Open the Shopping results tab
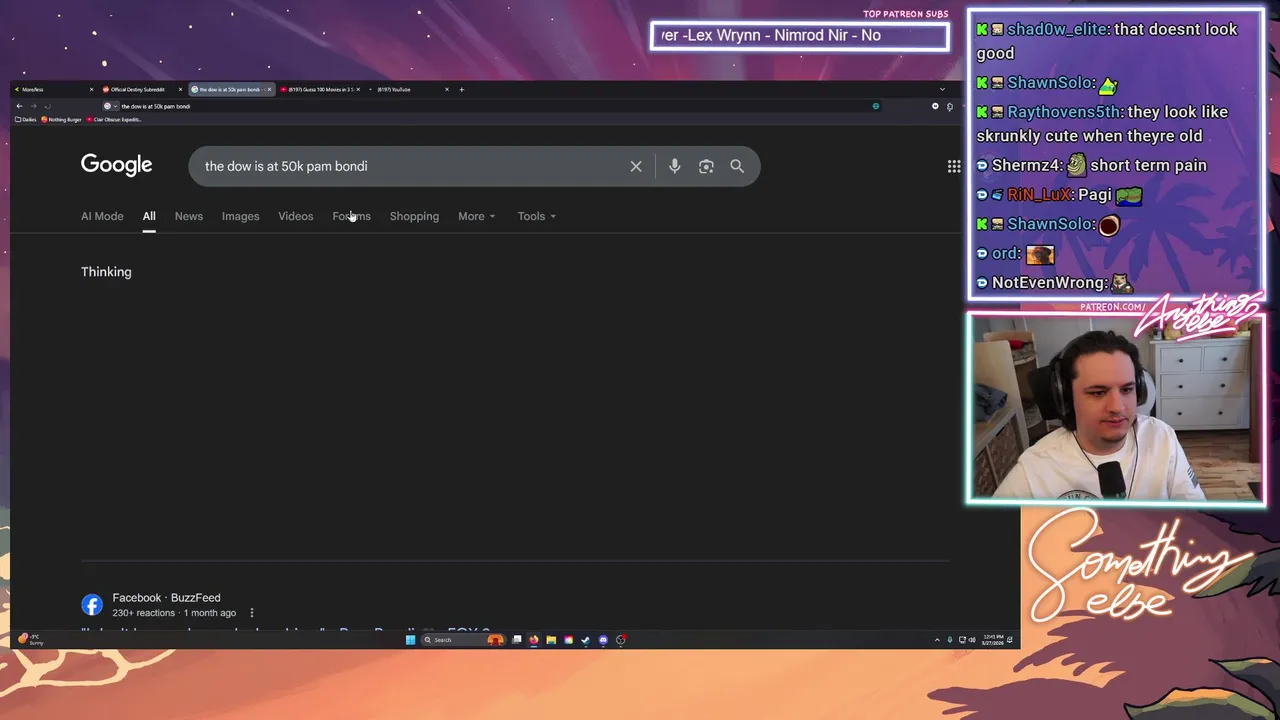 pos(414,216)
